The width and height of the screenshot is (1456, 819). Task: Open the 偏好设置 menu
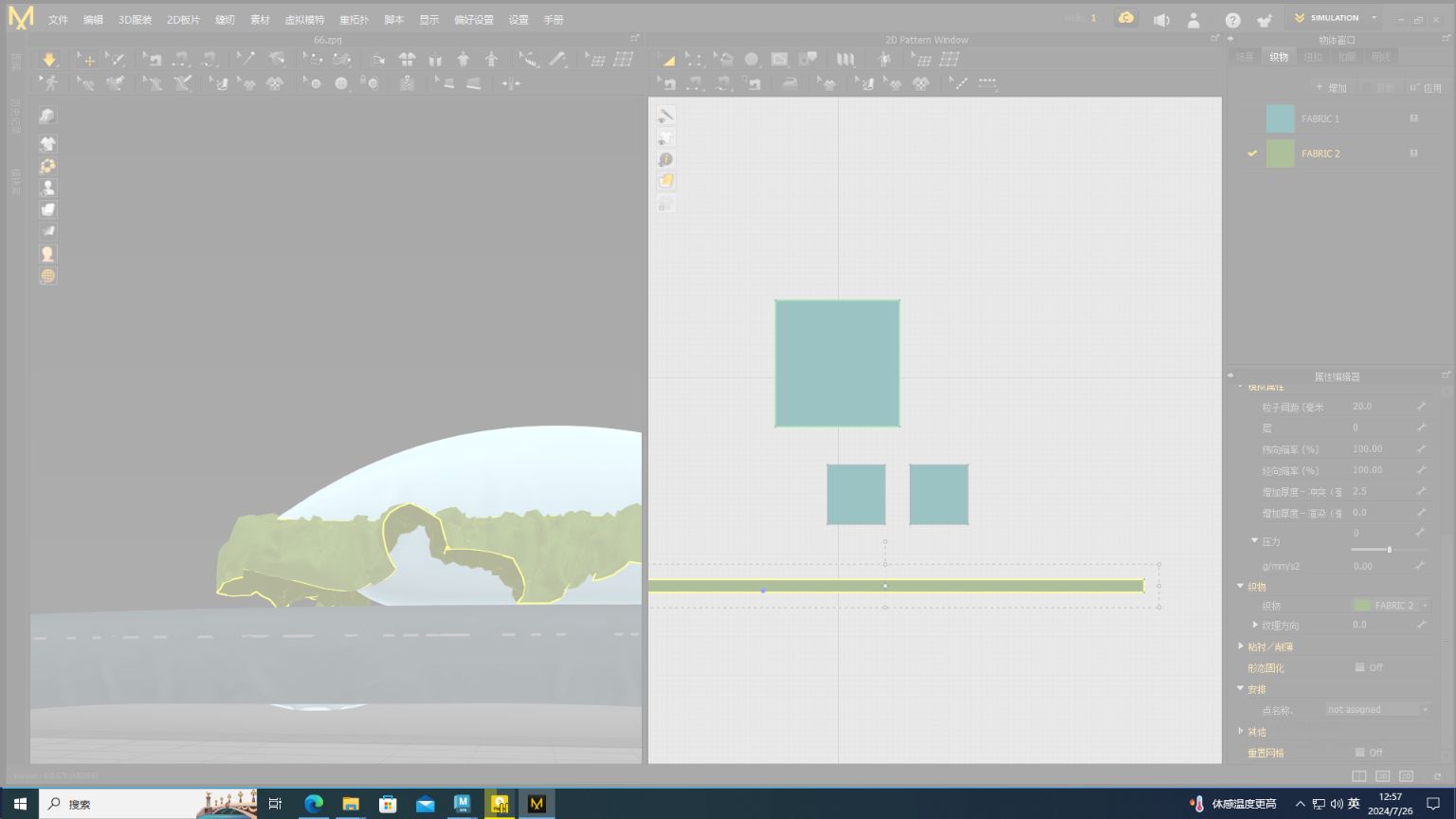pos(473,20)
